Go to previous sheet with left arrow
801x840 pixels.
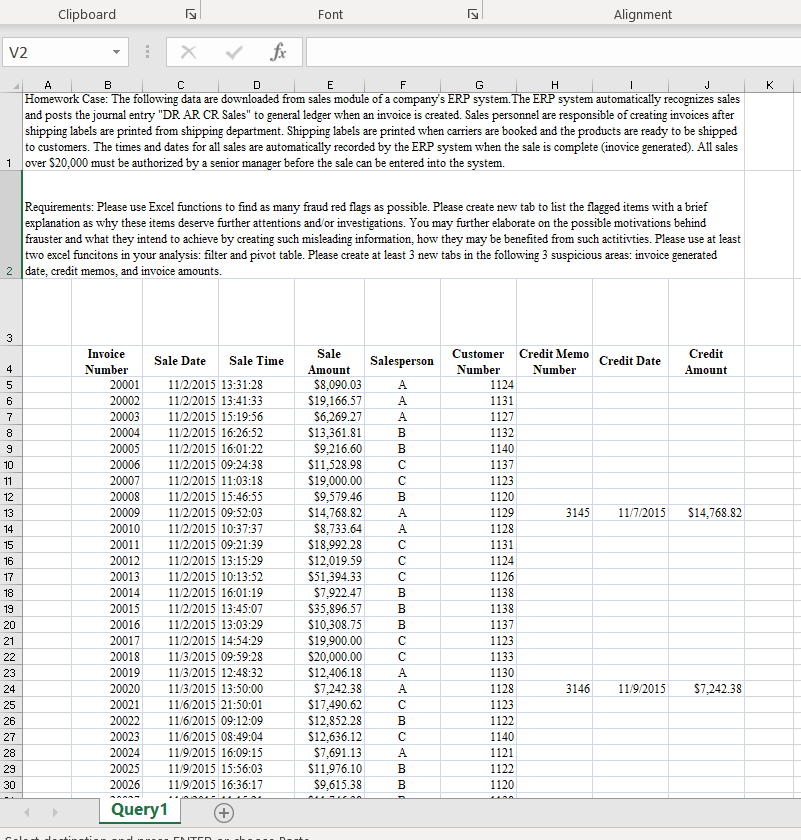coord(27,813)
